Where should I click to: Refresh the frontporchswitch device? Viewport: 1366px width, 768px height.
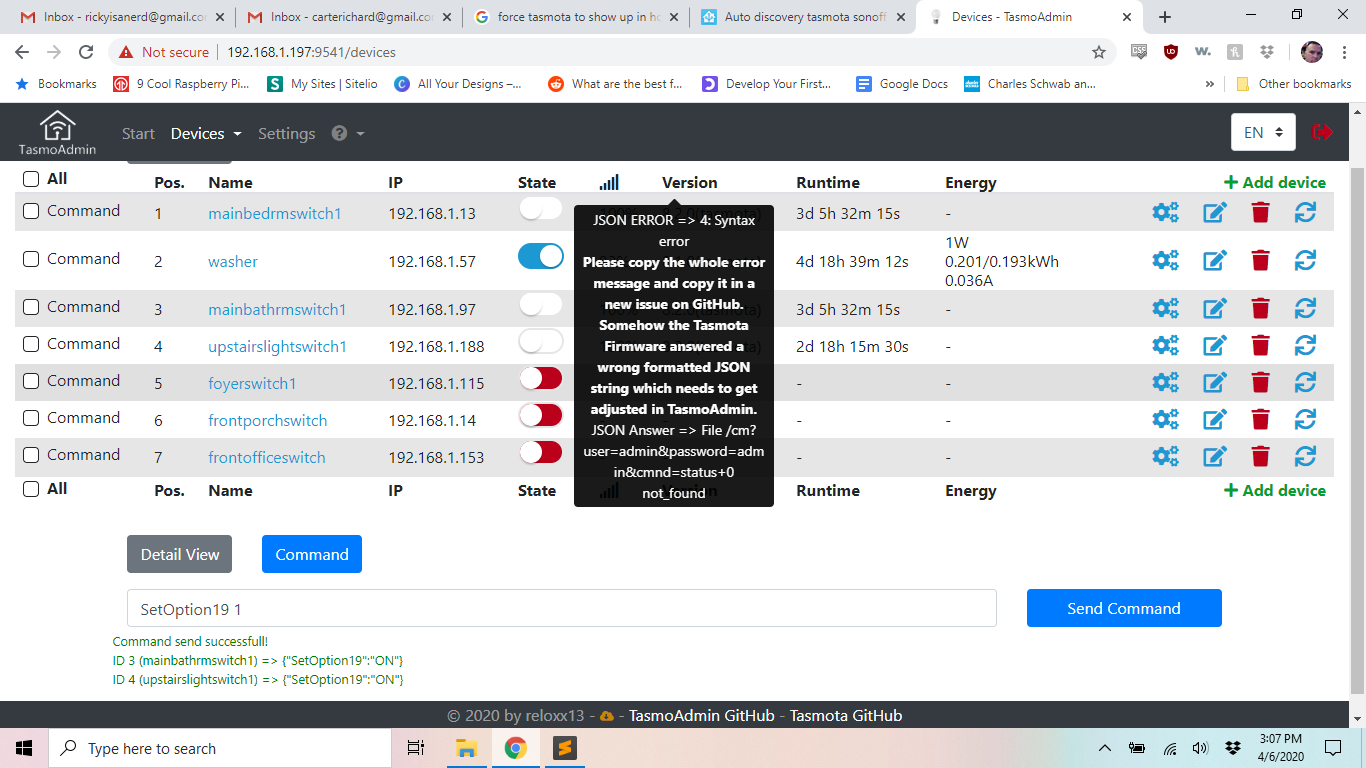[1305, 419]
